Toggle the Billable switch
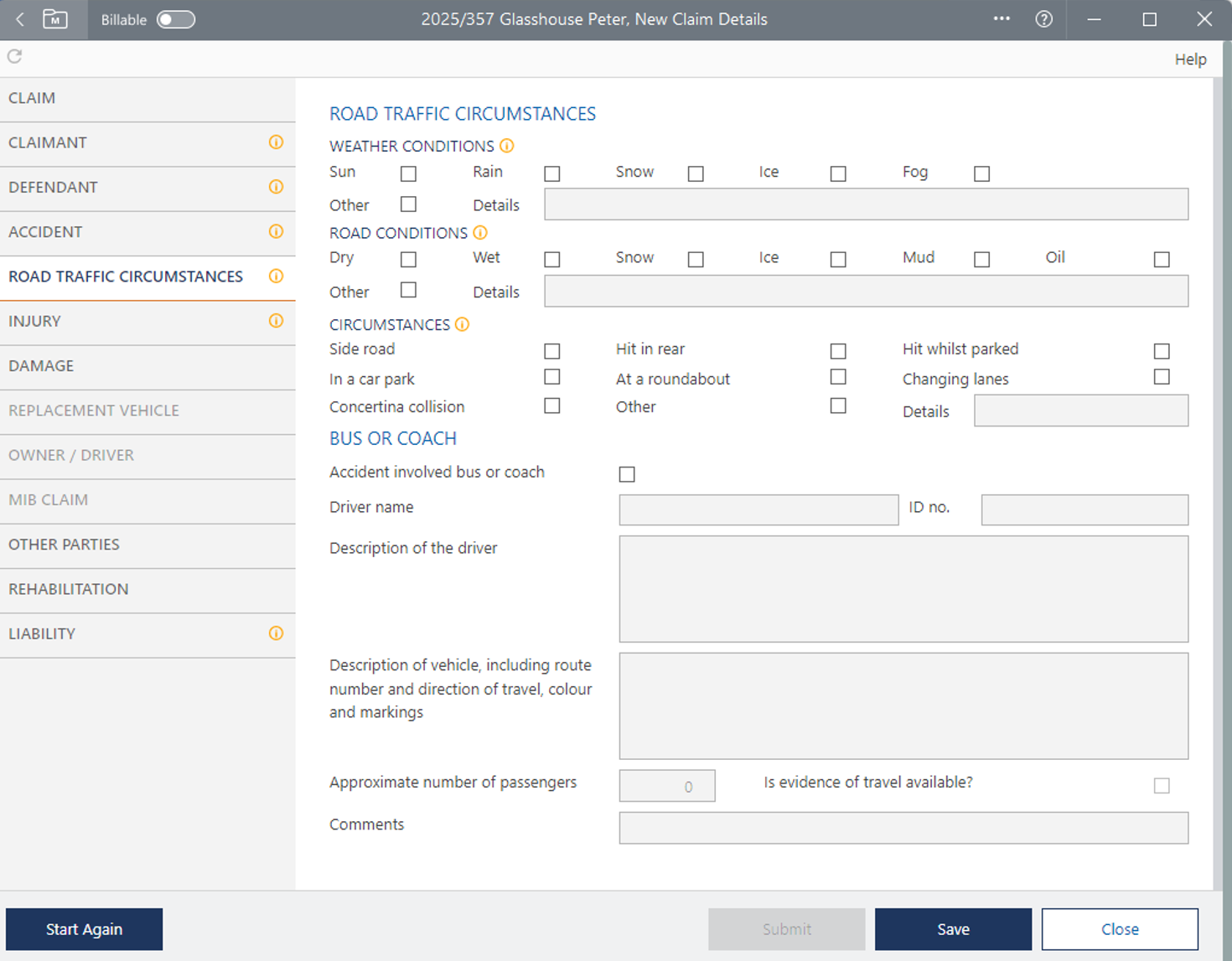1232x961 pixels. [x=176, y=19]
